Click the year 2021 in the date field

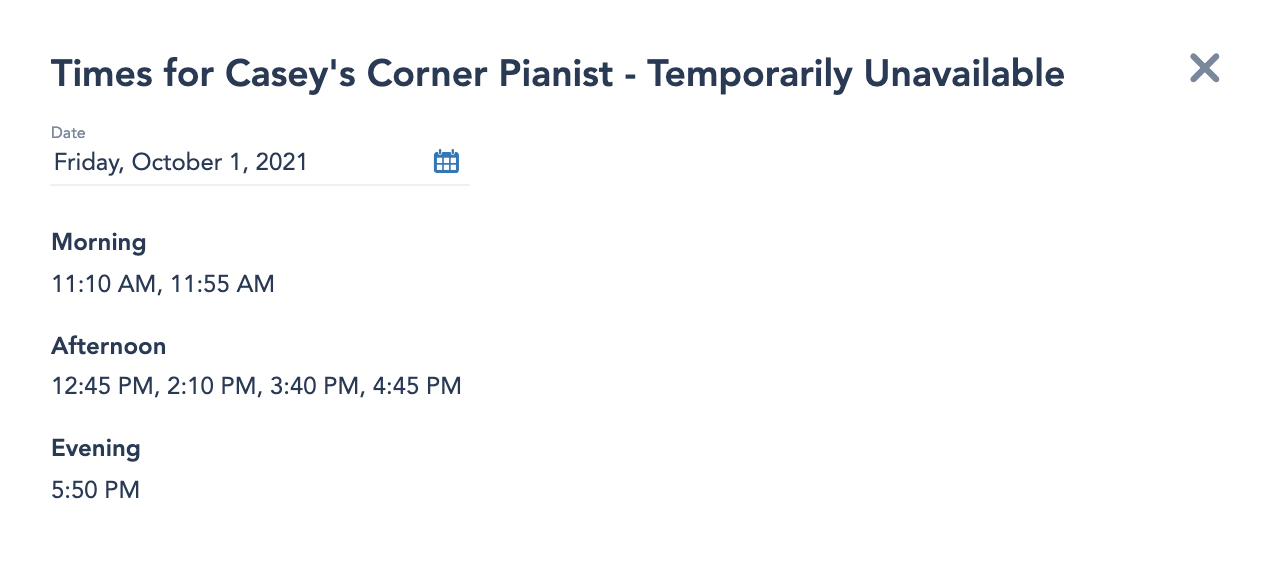282,162
